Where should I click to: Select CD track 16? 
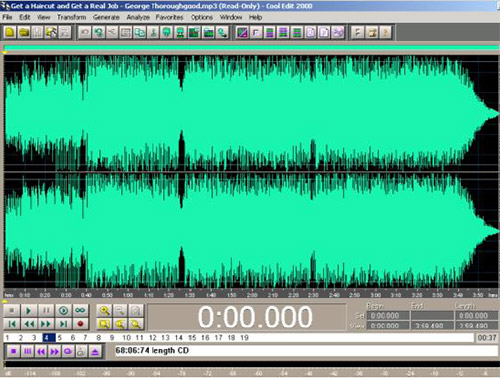[205, 338]
